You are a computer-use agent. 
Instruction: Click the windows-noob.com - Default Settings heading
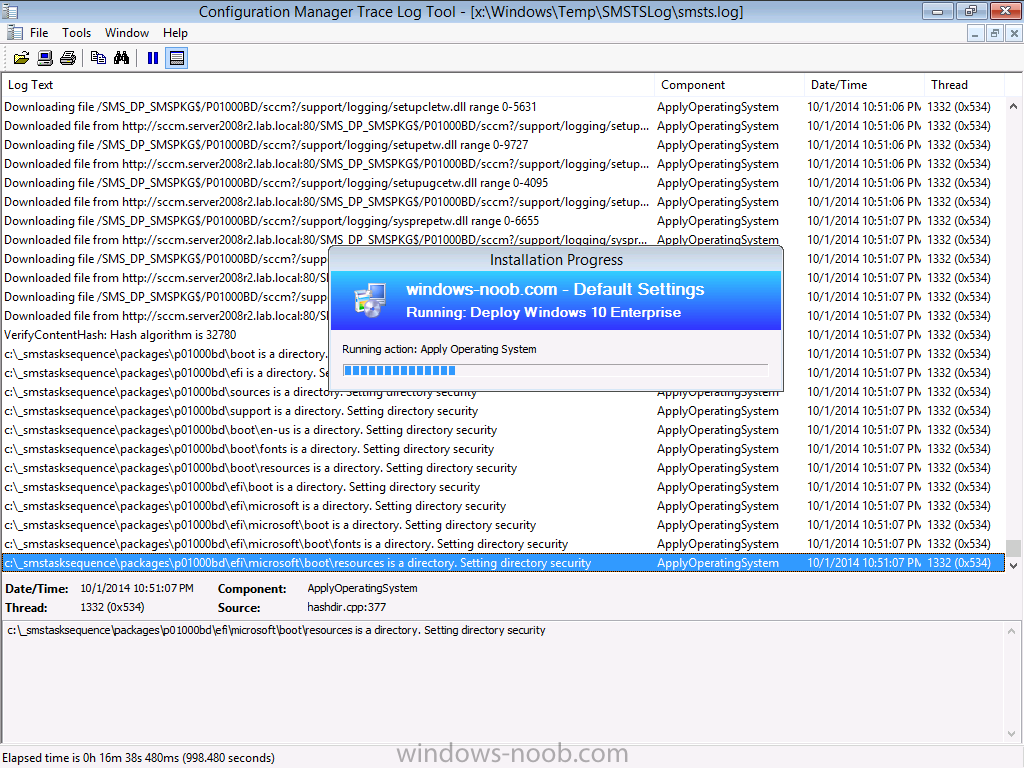click(555, 289)
